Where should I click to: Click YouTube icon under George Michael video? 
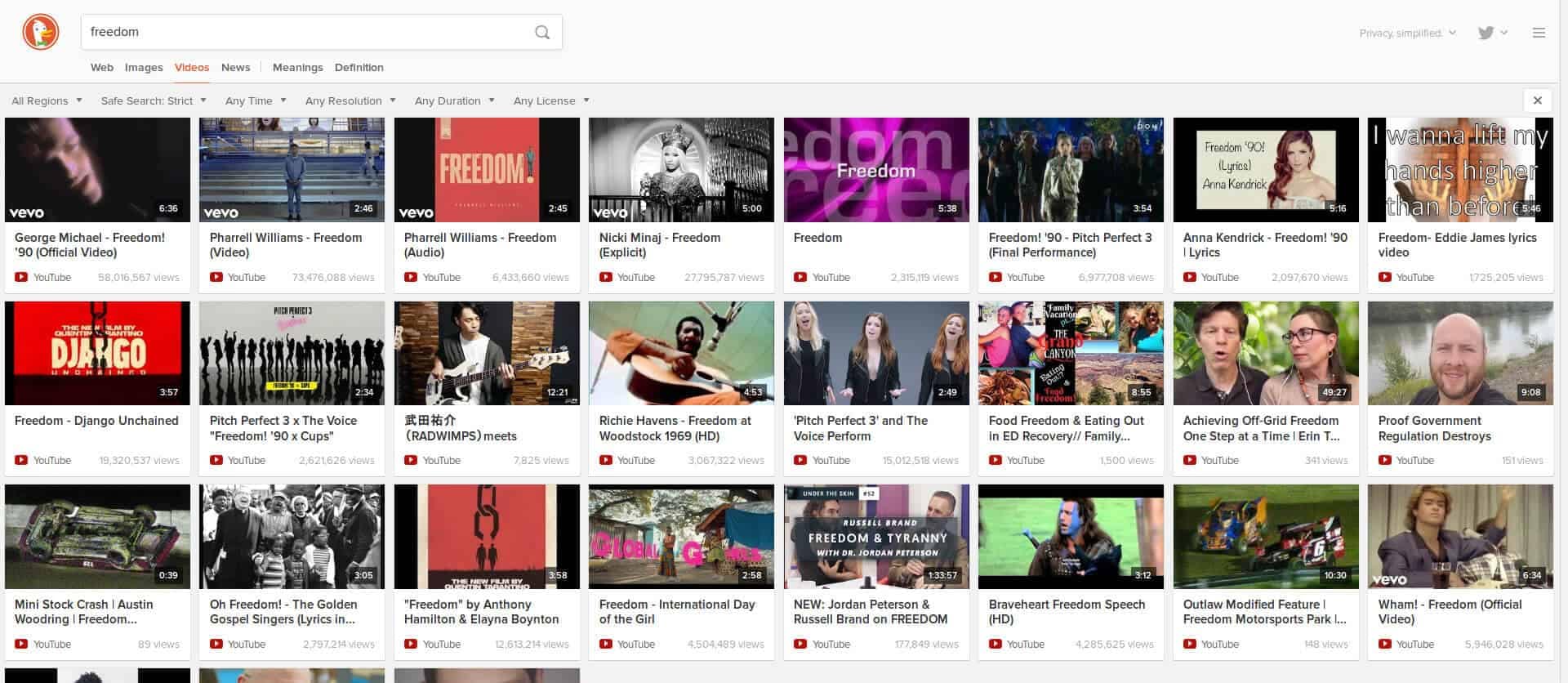click(x=21, y=278)
